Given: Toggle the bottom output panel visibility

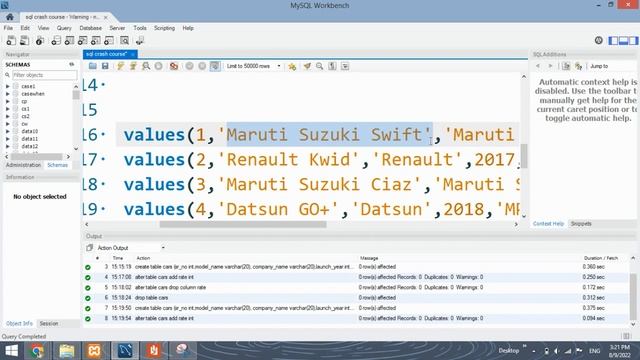Looking at the screenshot, I should coord(623,40).
